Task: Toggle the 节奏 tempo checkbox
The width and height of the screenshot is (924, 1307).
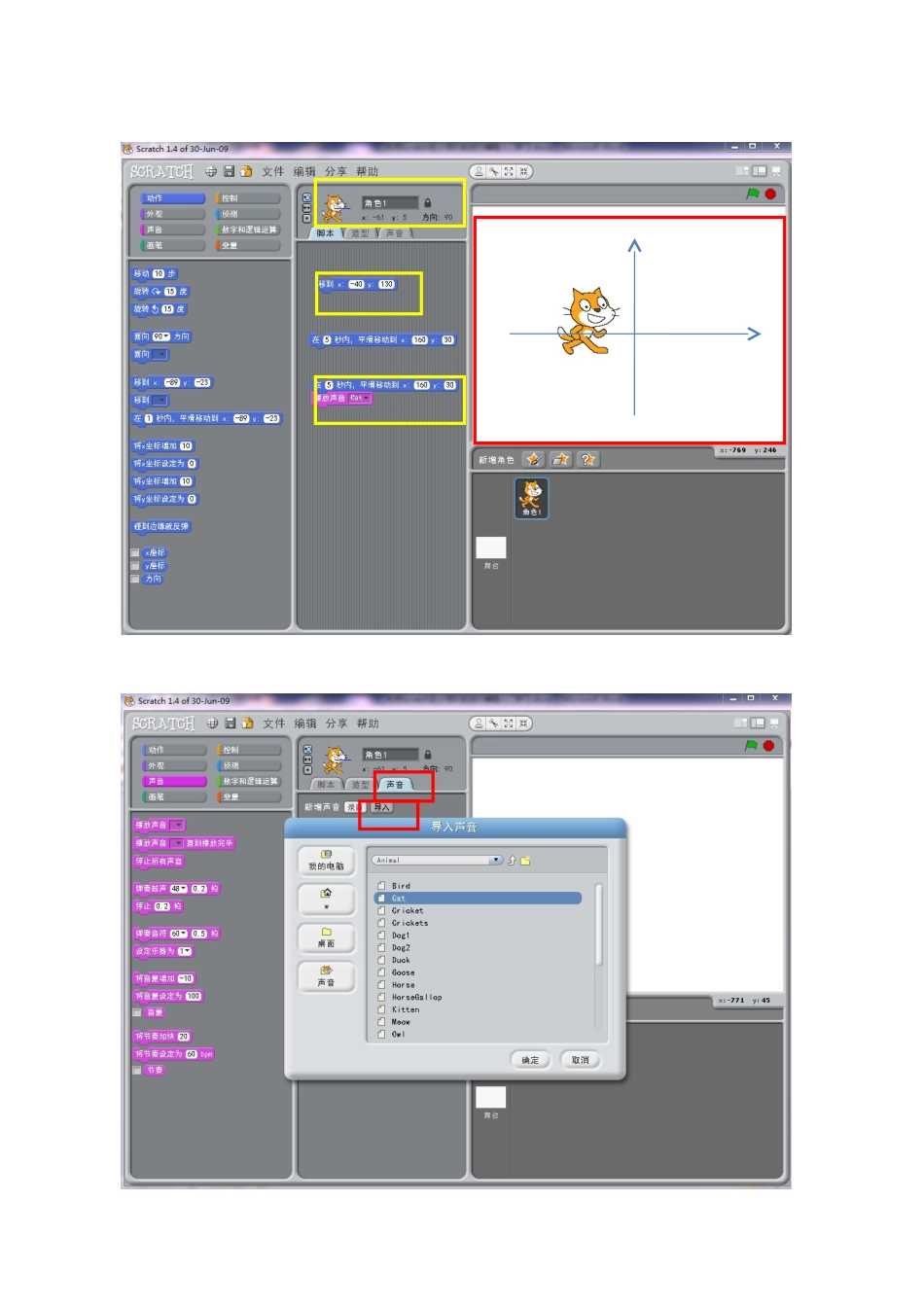Action: pos(137,1070)
